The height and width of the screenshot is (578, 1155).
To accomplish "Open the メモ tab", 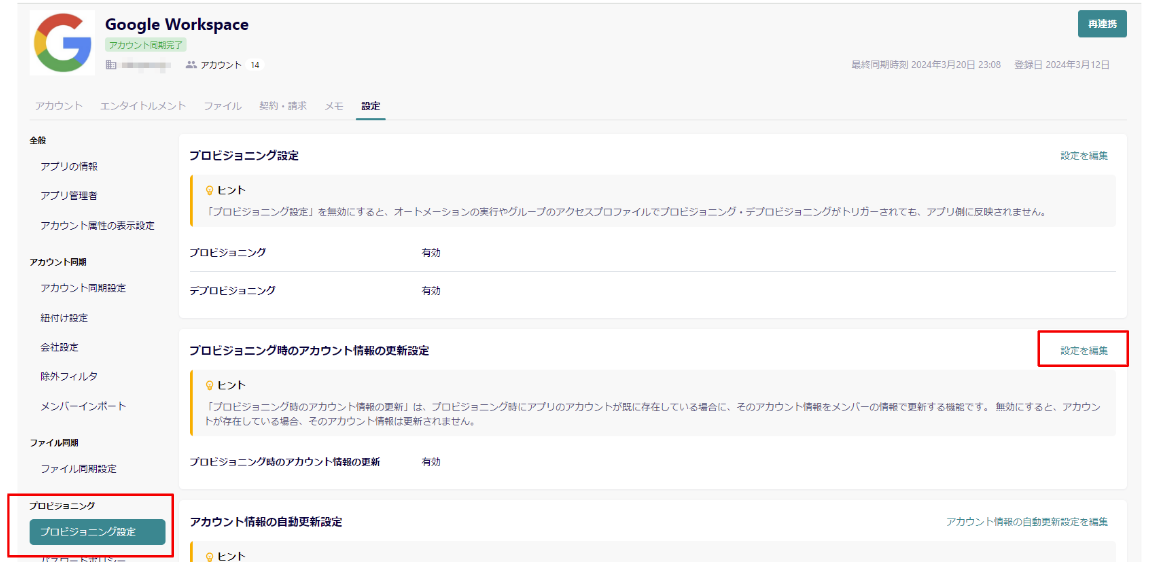I will point(334,106).
